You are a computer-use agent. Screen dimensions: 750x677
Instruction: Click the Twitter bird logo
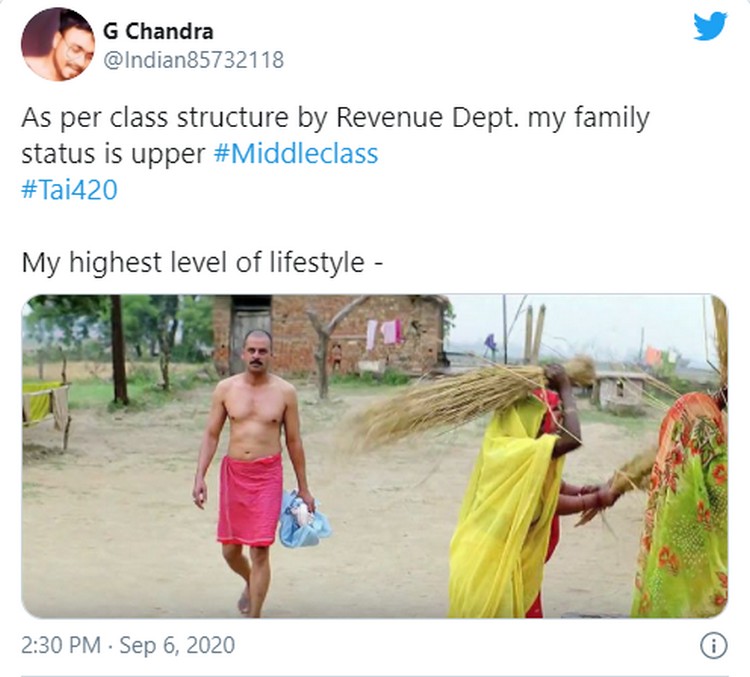point(710,26)
